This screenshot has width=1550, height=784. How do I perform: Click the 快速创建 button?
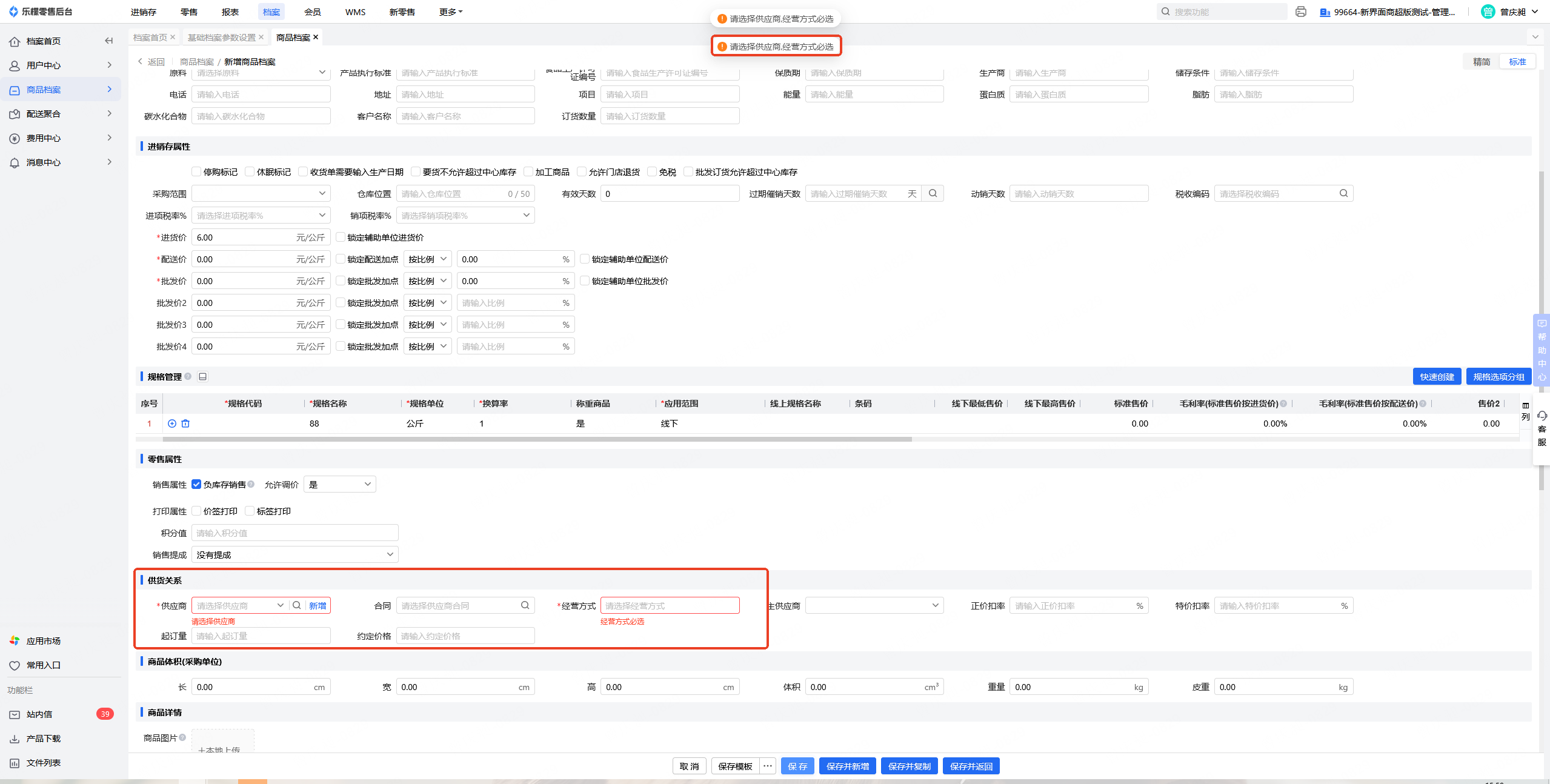(x=1437, y=377)
